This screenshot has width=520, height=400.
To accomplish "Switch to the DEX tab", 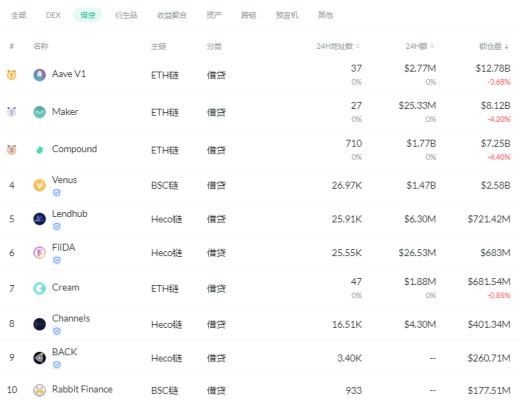I will click(x=53, y=15).
